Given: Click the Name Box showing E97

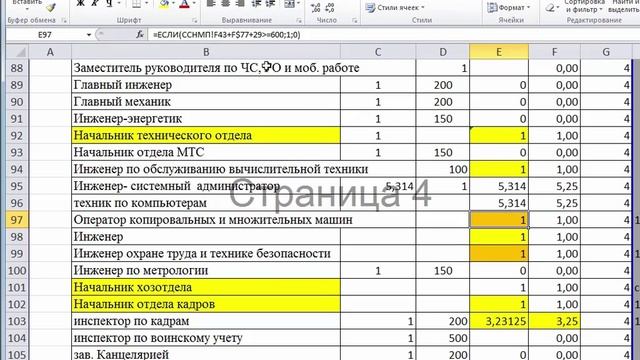Looking at the screenshot, I should (45, 35).
